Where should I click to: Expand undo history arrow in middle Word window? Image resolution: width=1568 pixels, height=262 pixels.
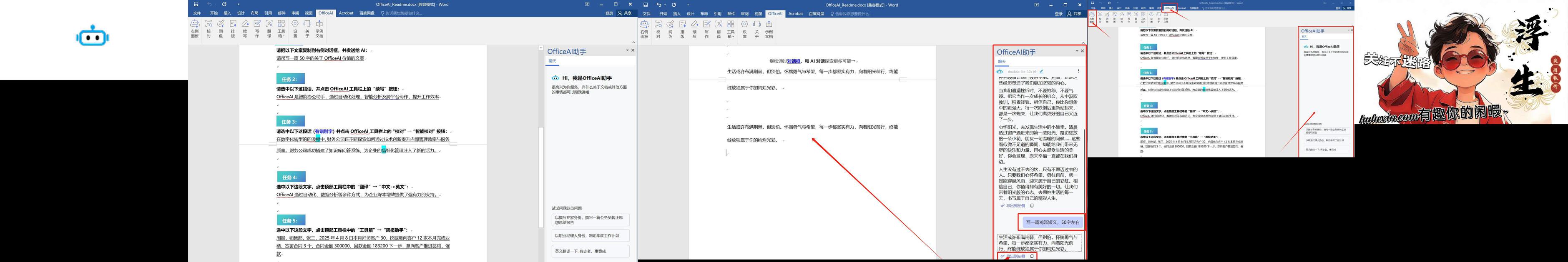click(665, 4)
